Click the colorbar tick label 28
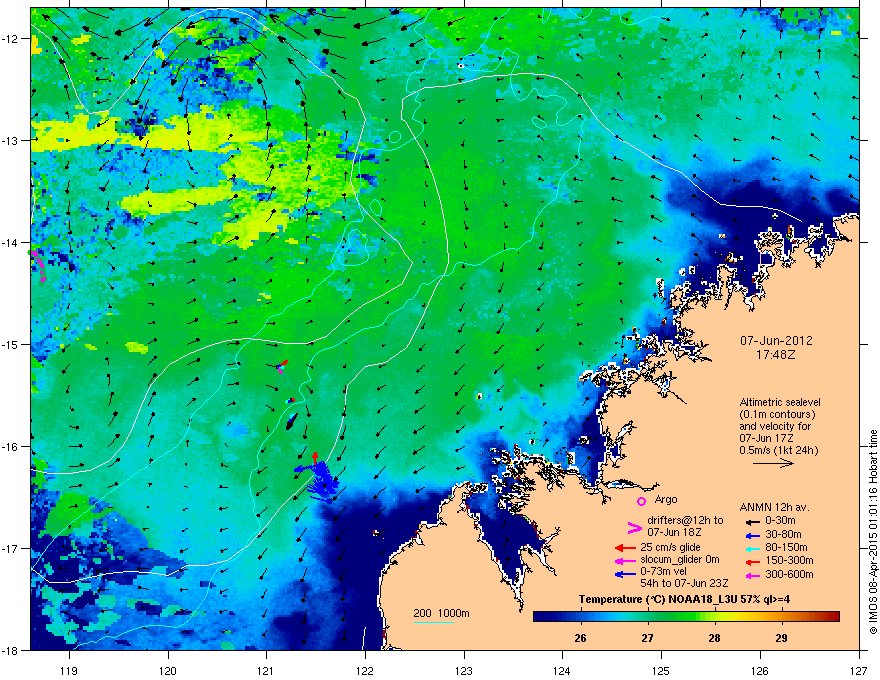Image resolution: width=880 pixels, height=680 pixels. pos(714,638)
